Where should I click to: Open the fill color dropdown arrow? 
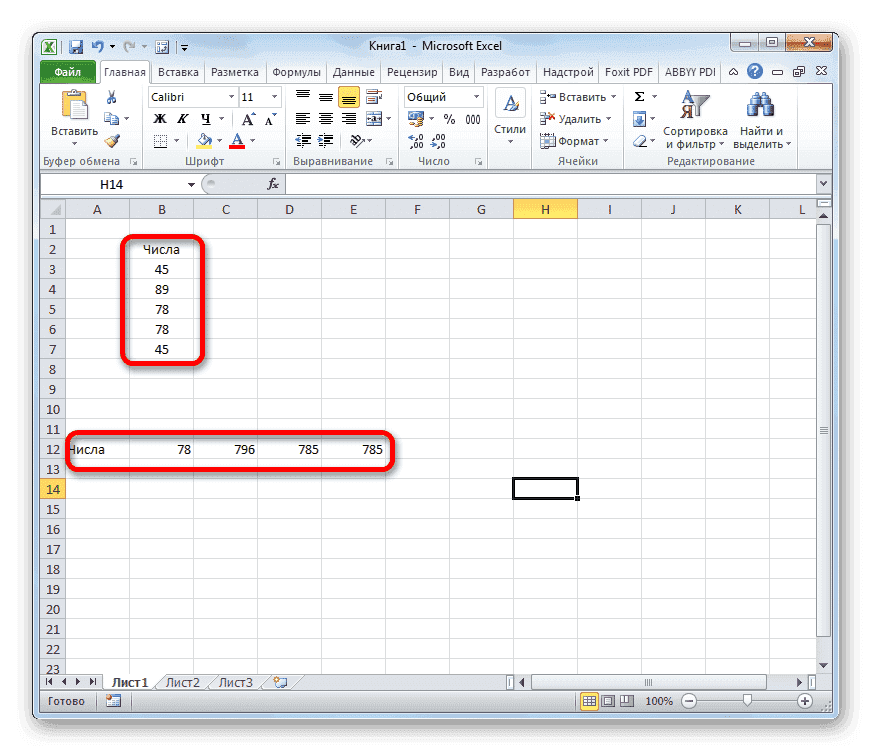(x=218, y=140)
